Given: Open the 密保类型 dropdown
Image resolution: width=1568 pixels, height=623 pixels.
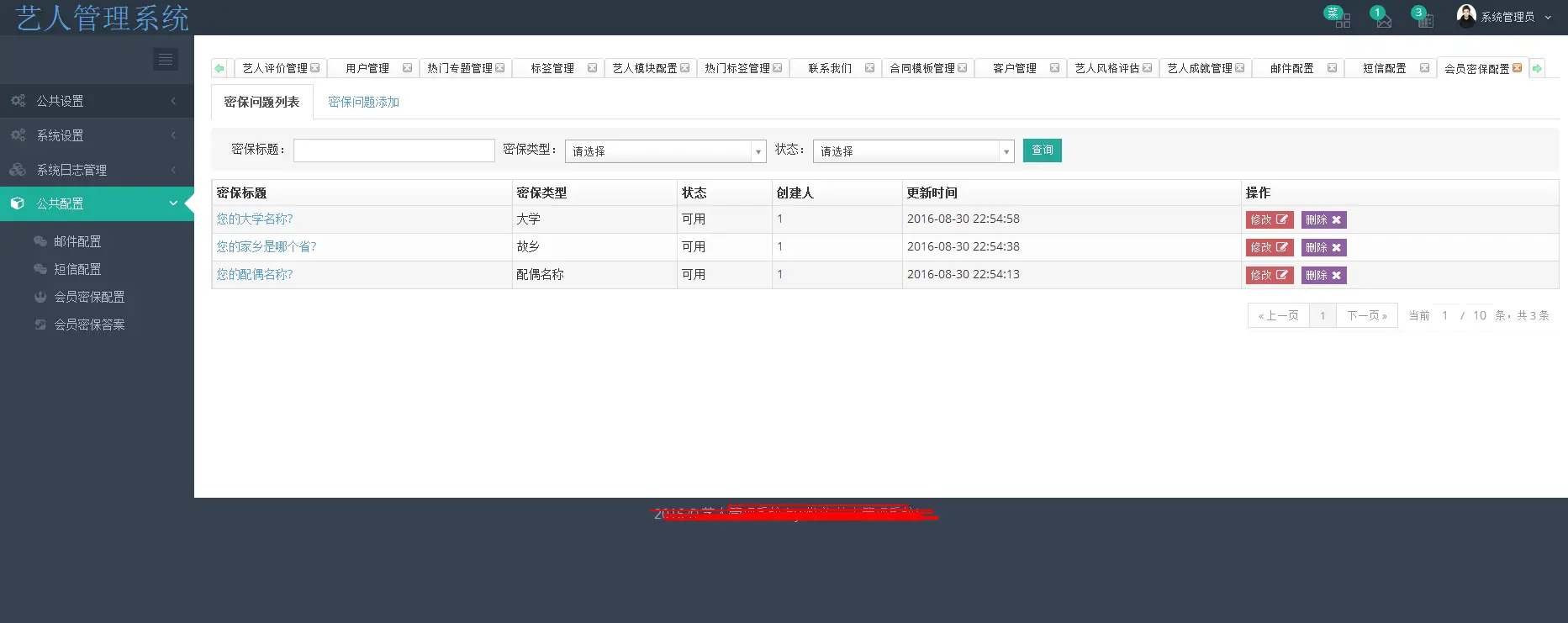Looking at the screenshot, I should point(665,151).
